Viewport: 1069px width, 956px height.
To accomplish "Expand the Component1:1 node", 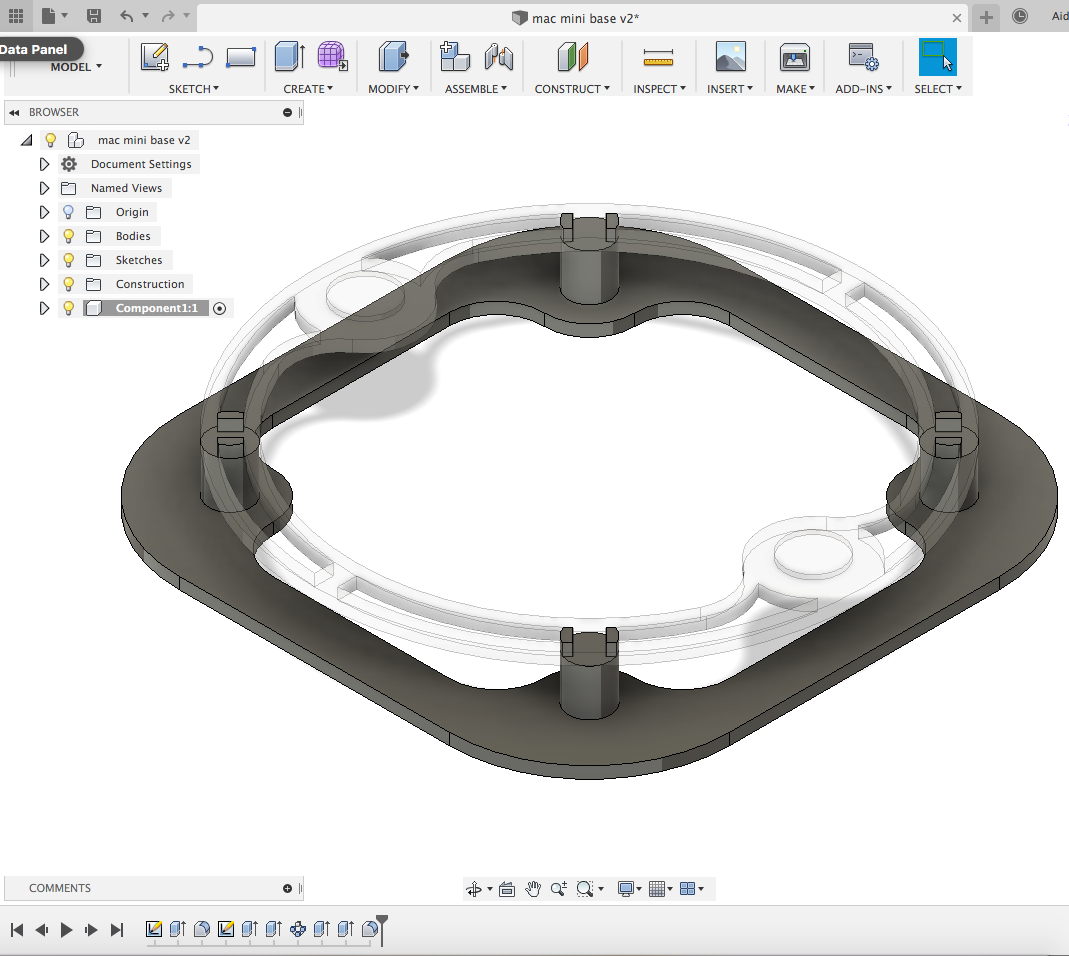I will point(44,308).
